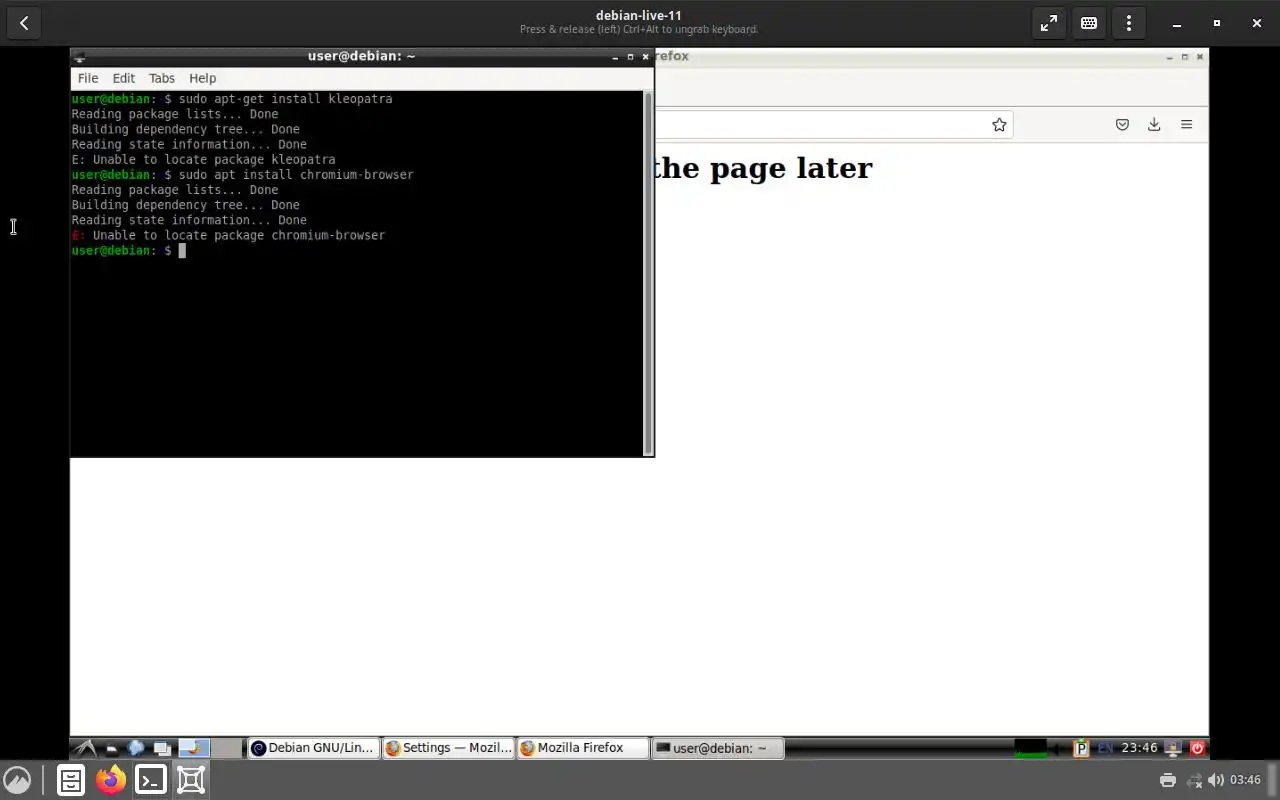Switch to Mozilla Firefox taskbar window
This screenshot has width=1280, height=800.
(582, 748)
